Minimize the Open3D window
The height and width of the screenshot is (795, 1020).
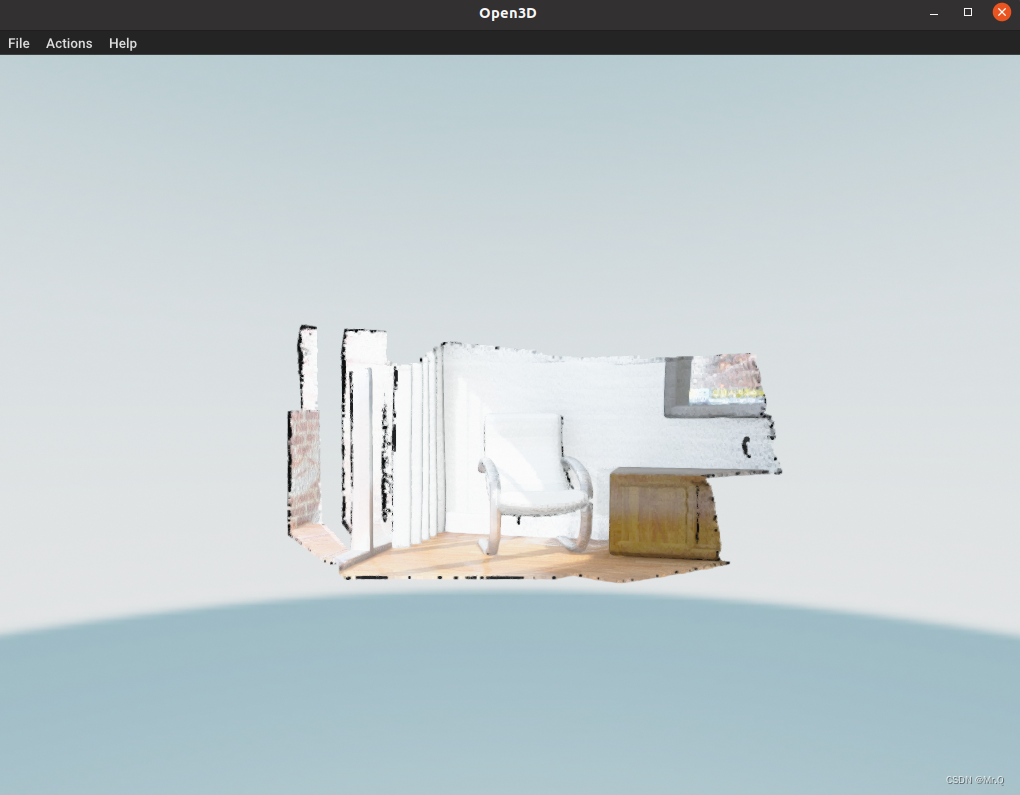[x=932, y=12]
